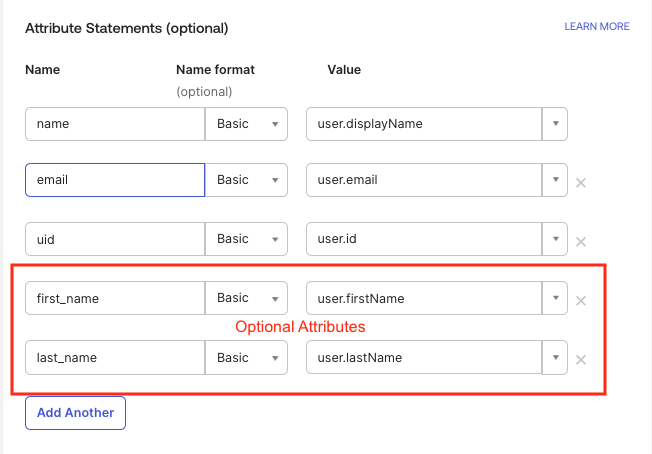The height and width of the screenshot is (454, 652).
Task: Open Name format dropdown for uid row
Action: click(246, 240)
